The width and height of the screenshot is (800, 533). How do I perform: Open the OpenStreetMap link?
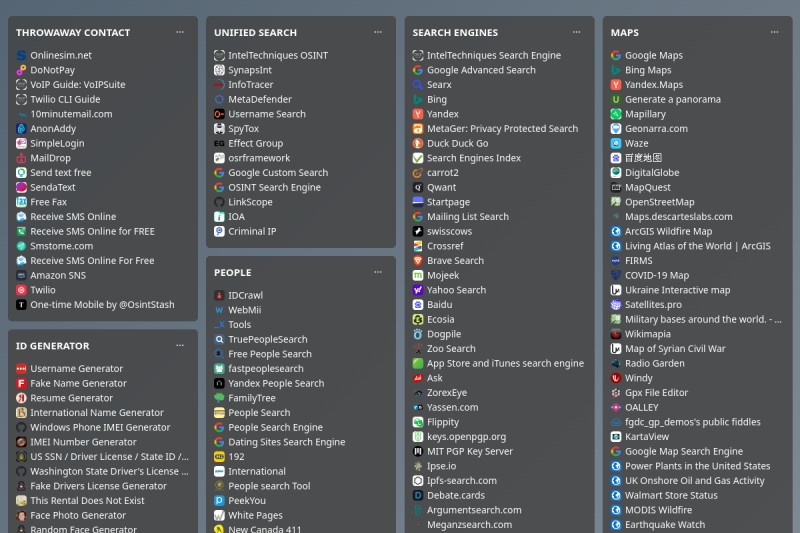tap(660, 202)
